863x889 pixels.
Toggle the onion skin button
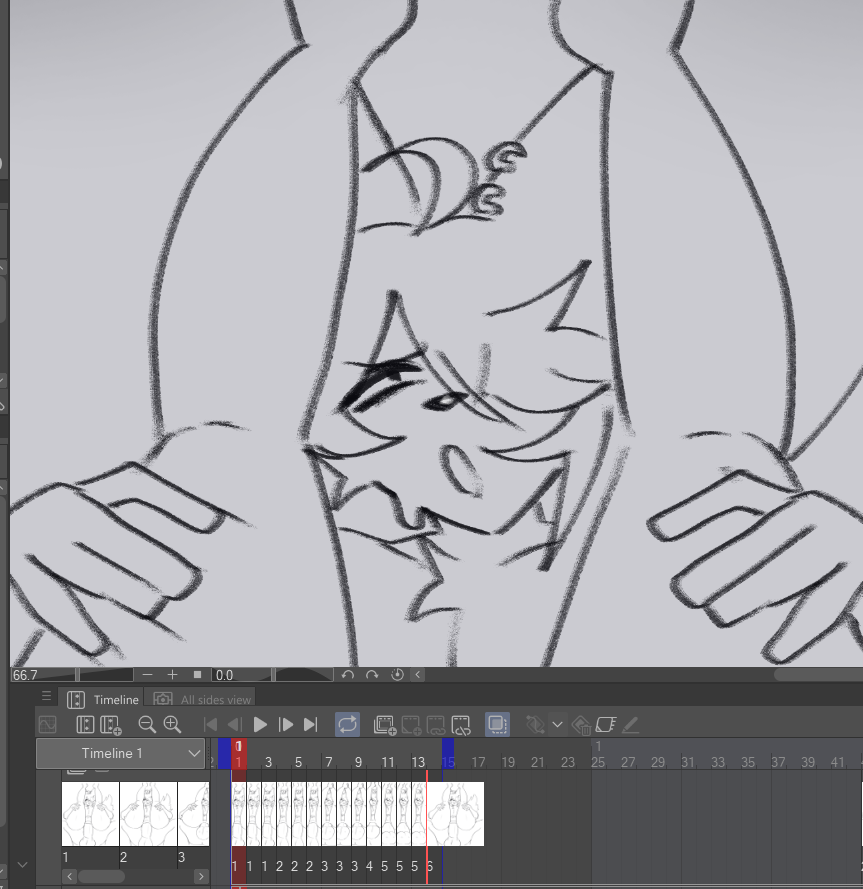click(x=497, y=725)
